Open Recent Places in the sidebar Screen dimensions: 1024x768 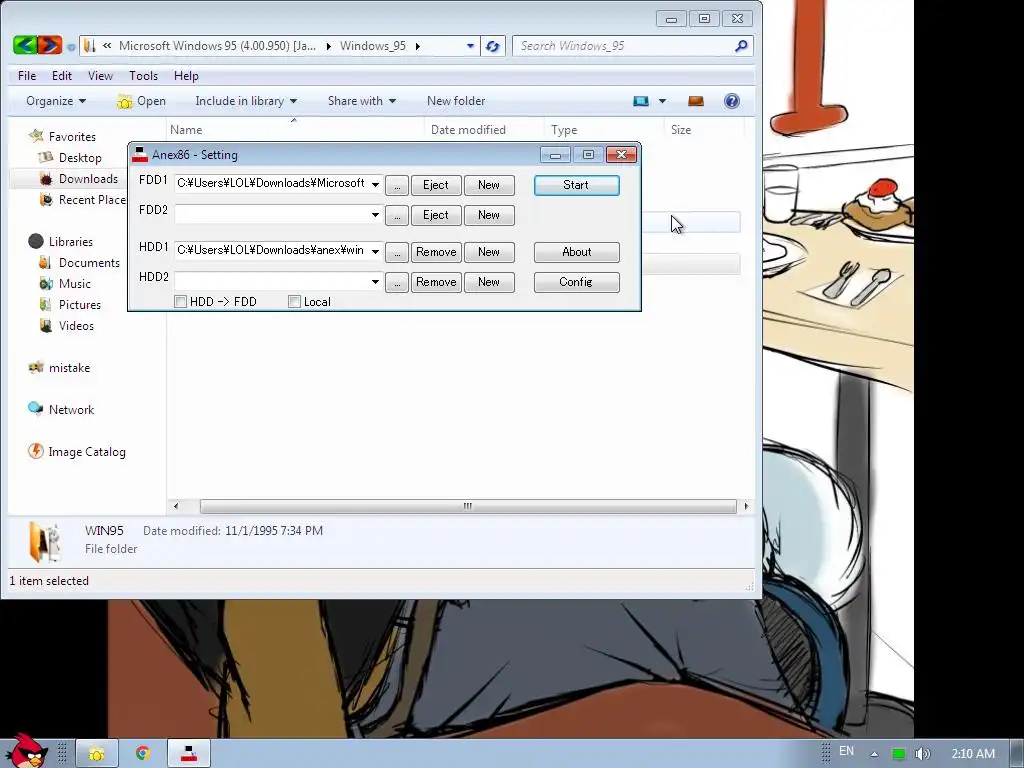[82, 199]
